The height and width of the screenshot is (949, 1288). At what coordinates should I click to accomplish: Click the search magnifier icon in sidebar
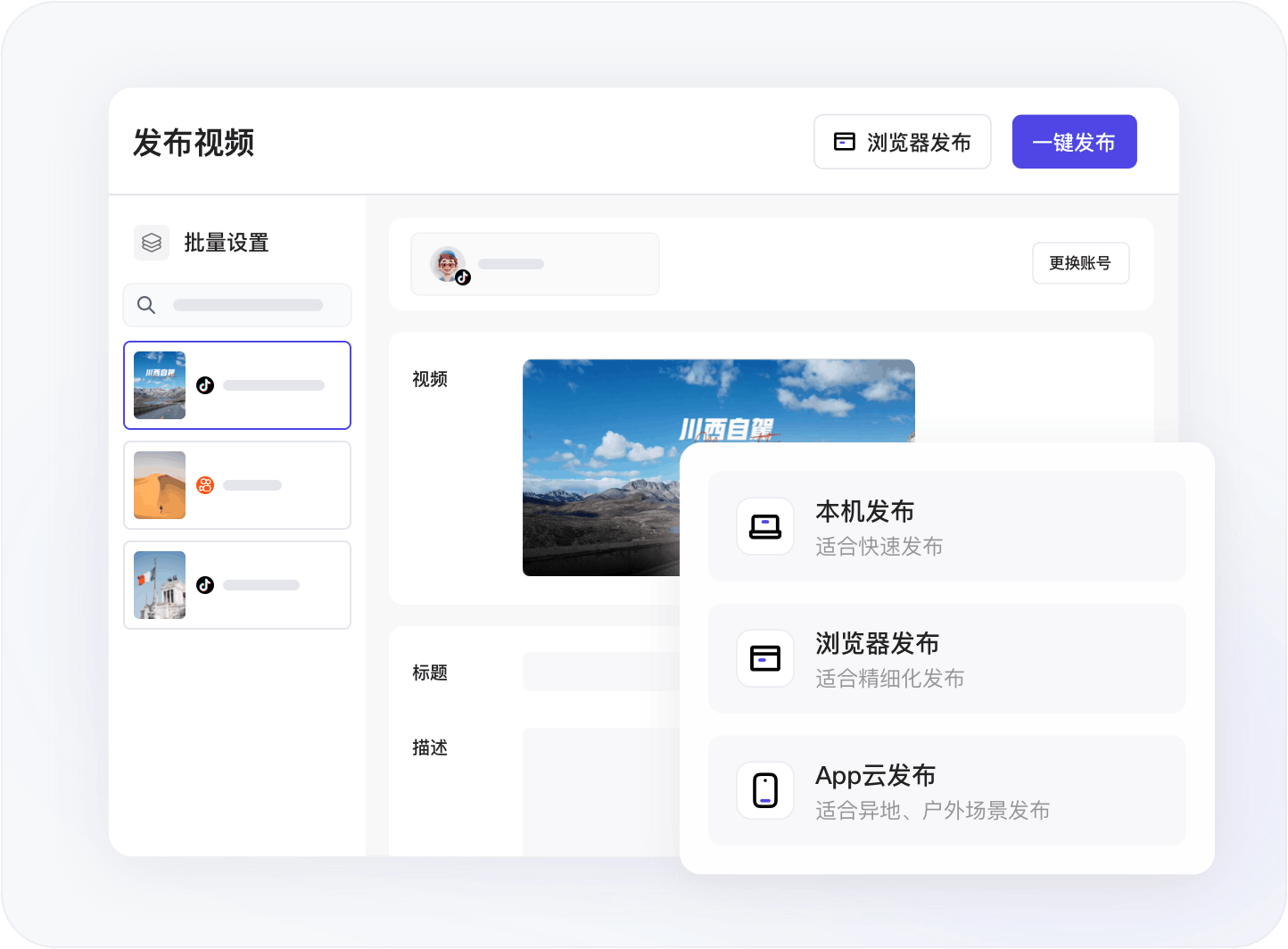click(146, 305)
